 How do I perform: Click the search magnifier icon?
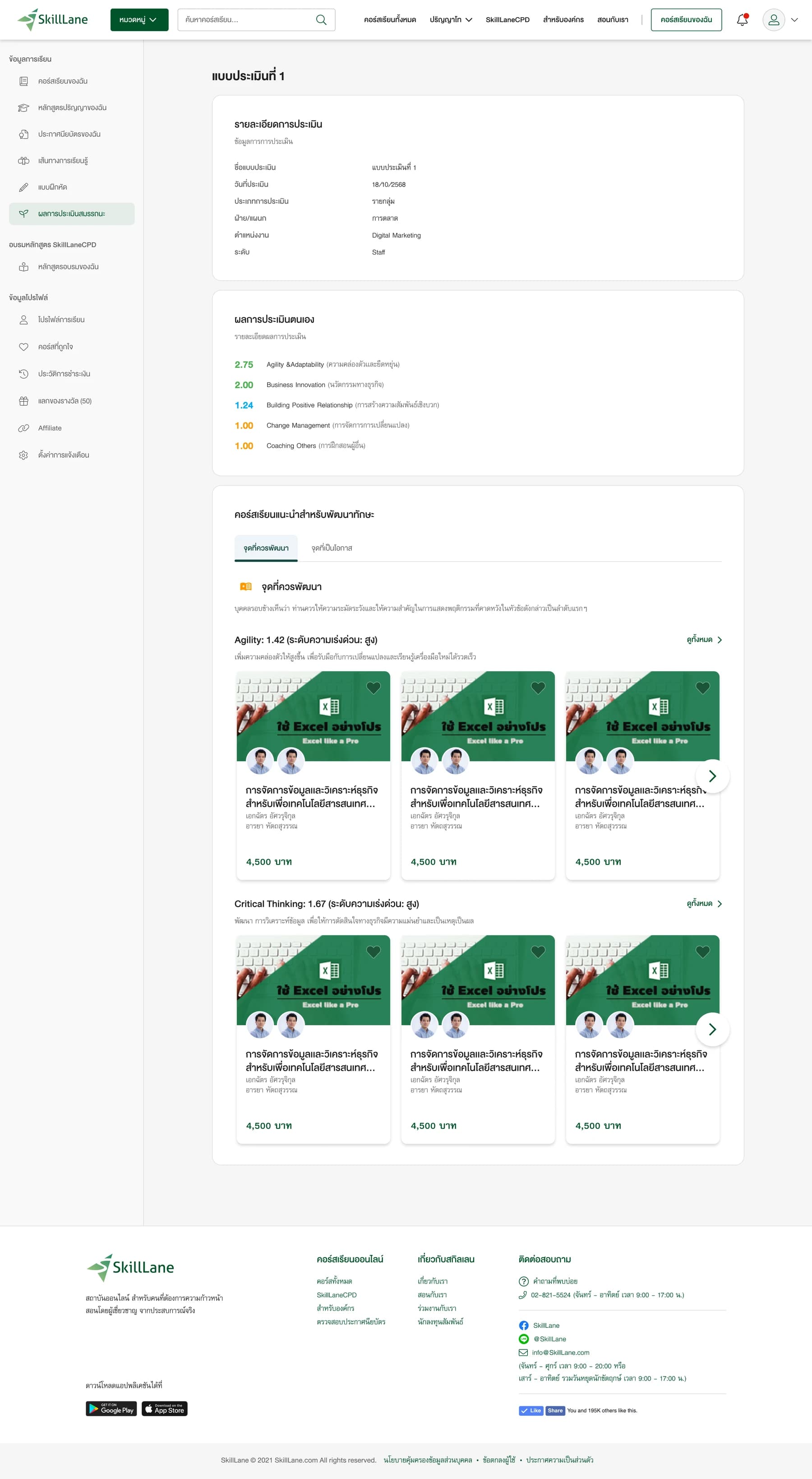point(321,19)
